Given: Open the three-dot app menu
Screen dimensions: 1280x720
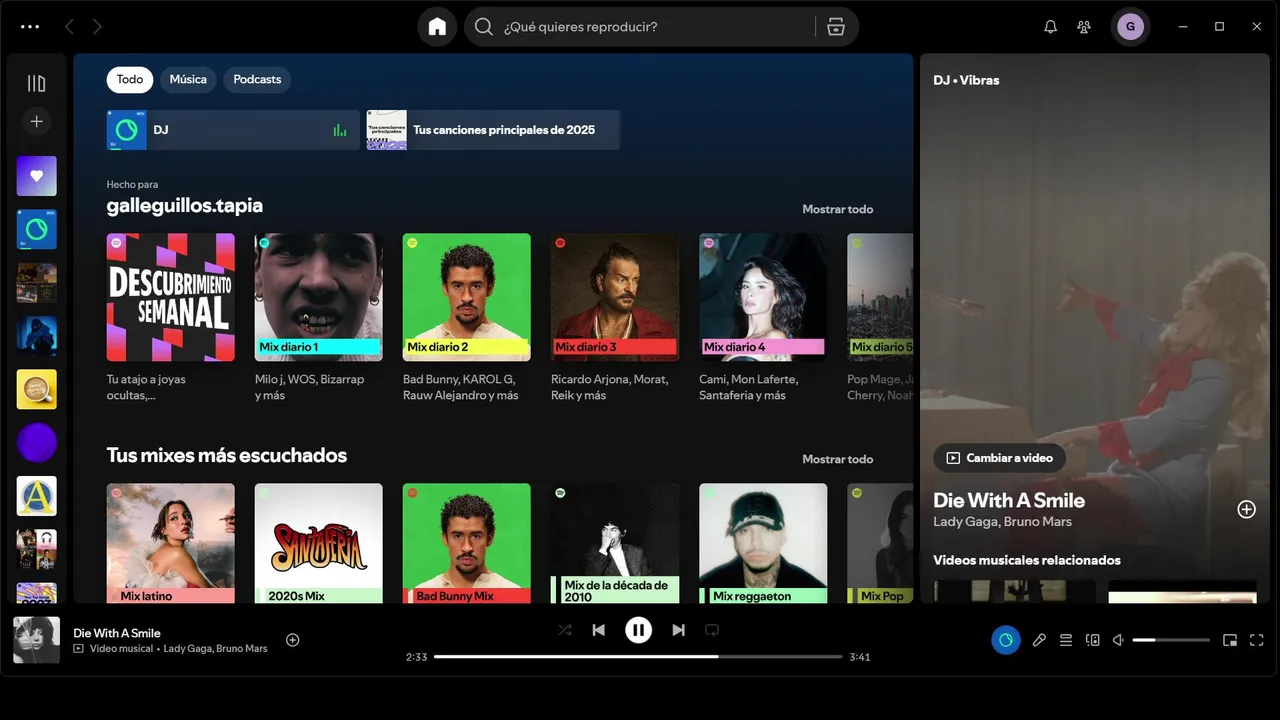Looking at the screenshot, I should coord(30,27).
